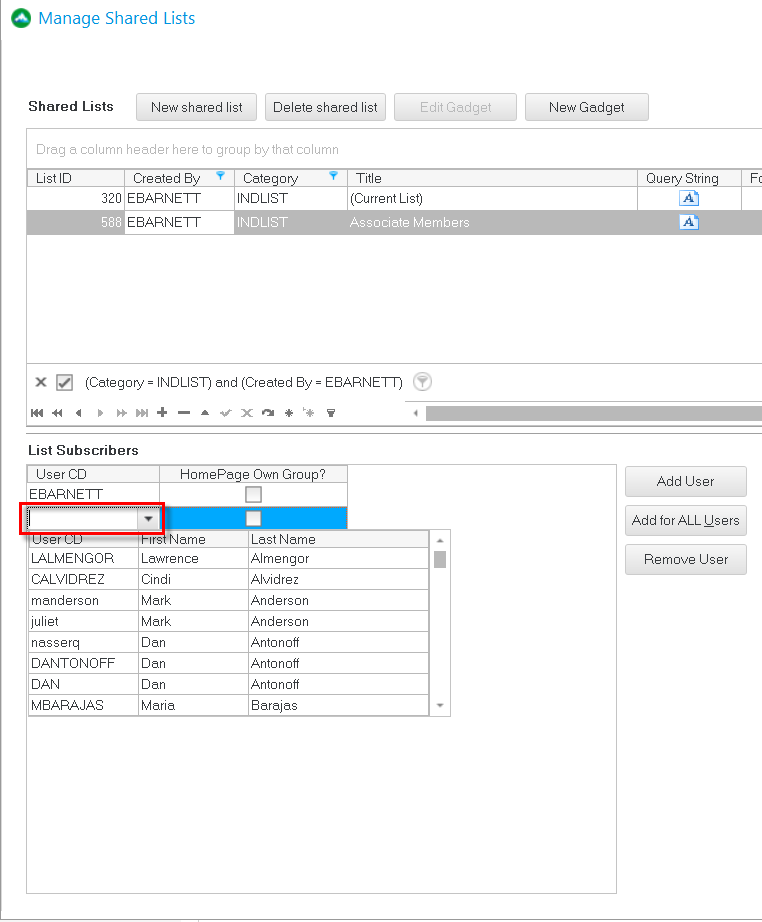Choose DANTONOFF from user dropdown
The width and height of the screenshot is (762, 922).
[229, 663]
